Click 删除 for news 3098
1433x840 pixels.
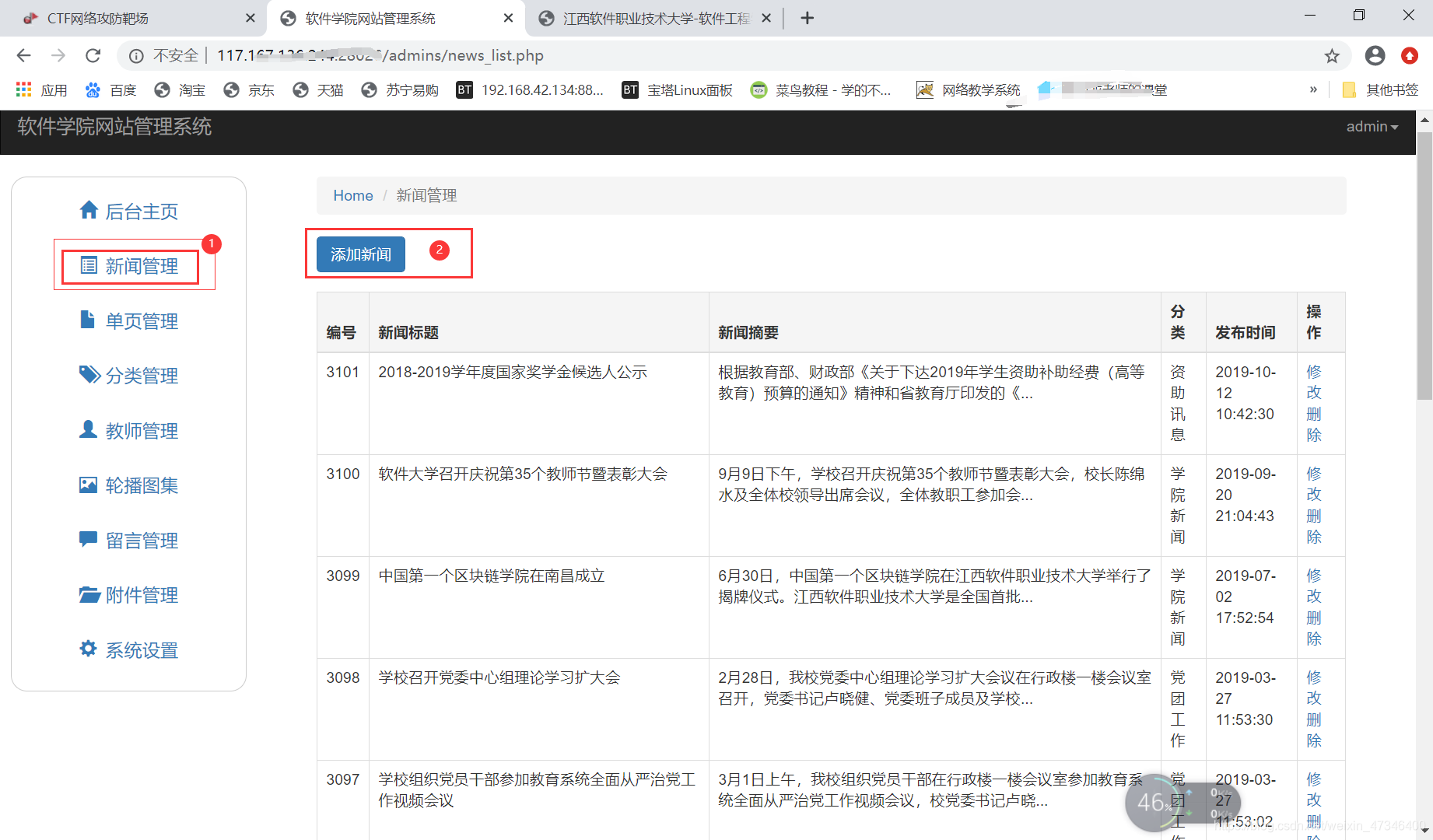[1314, 730]
